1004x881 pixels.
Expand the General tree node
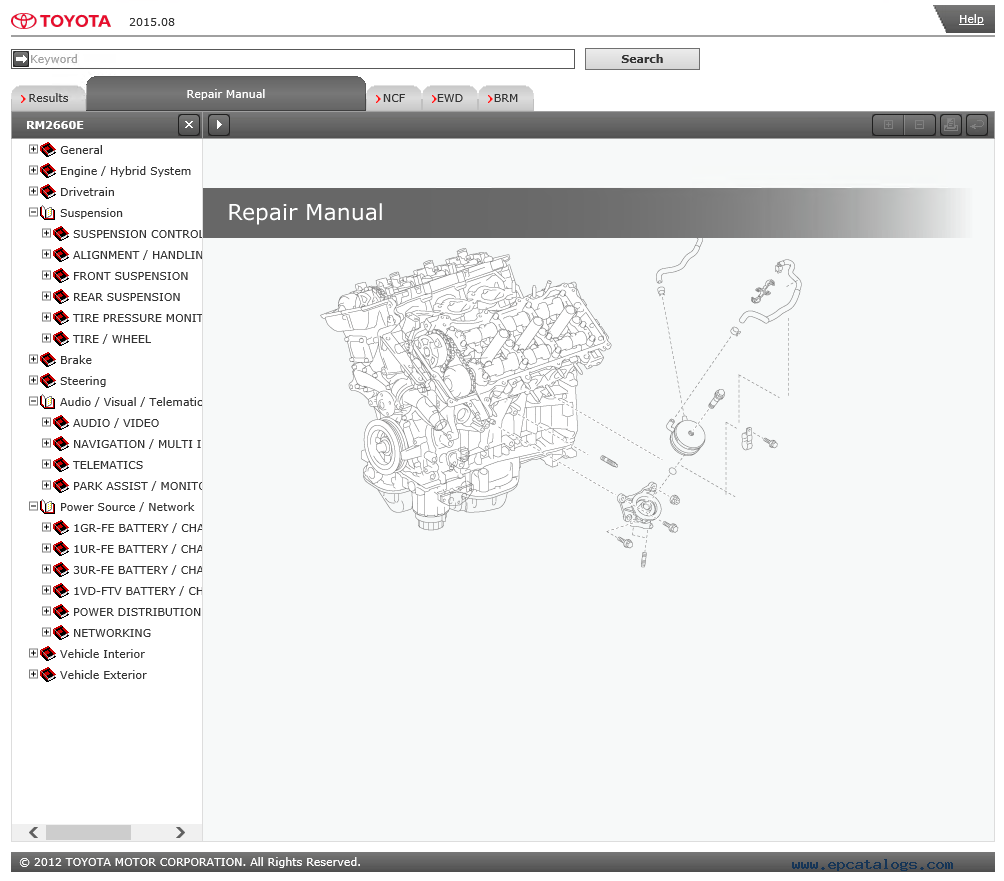[x=33, y=149]
